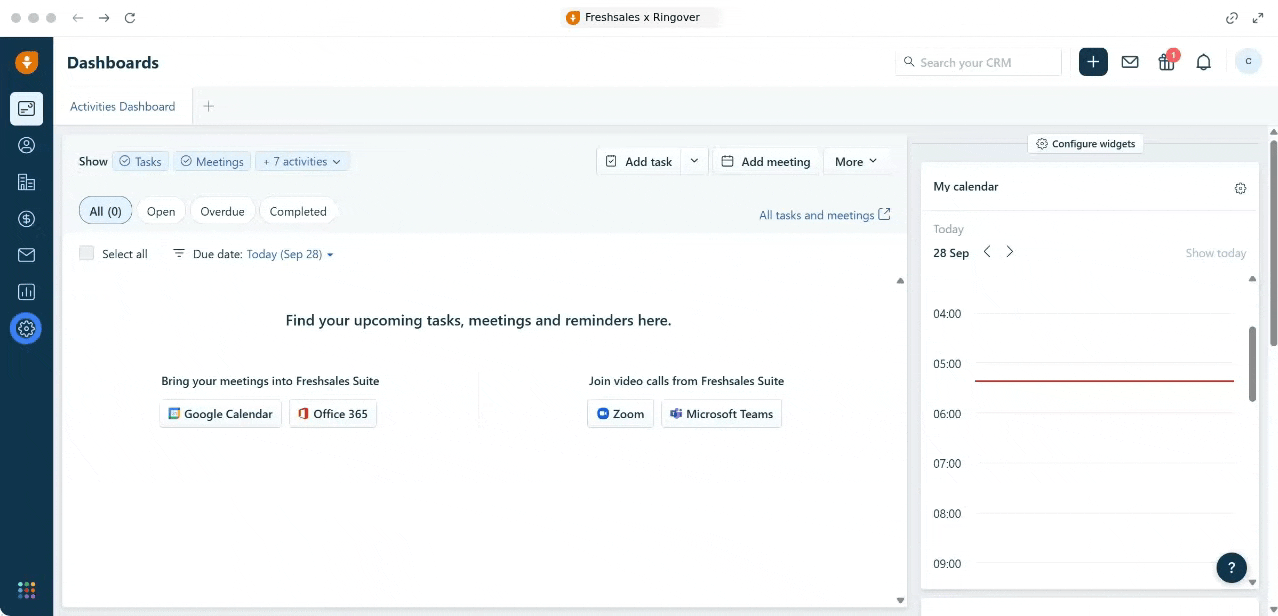Click the Freshsales logo icon in sidebar
The image size is (1278, 616).
27,62
